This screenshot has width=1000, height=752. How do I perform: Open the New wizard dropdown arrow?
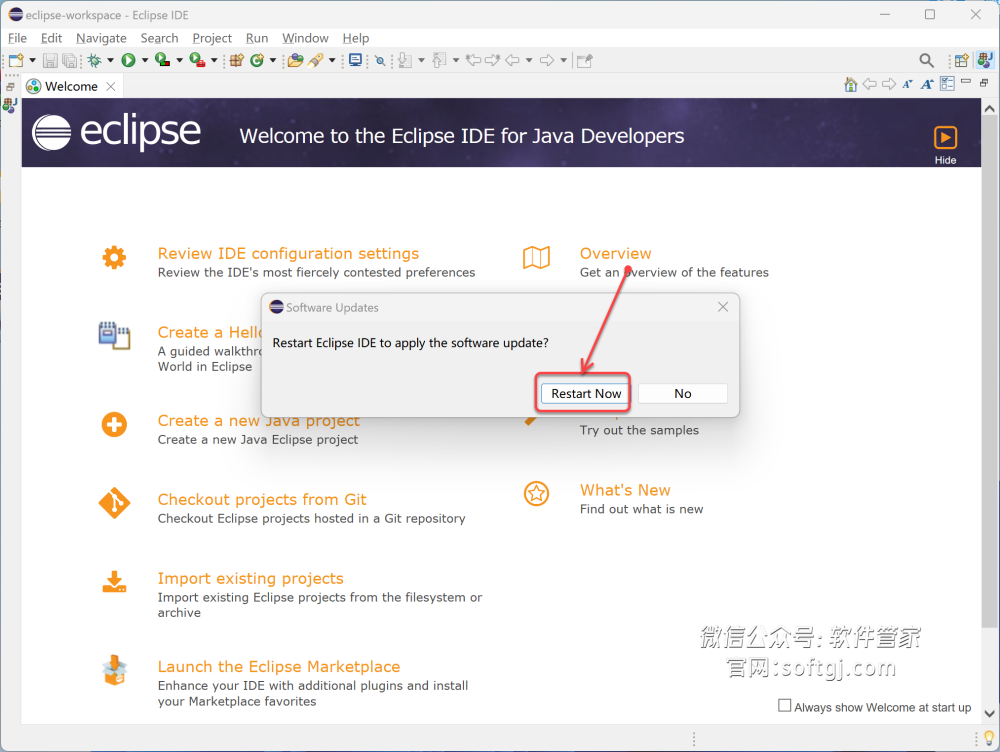click(32, 61)
